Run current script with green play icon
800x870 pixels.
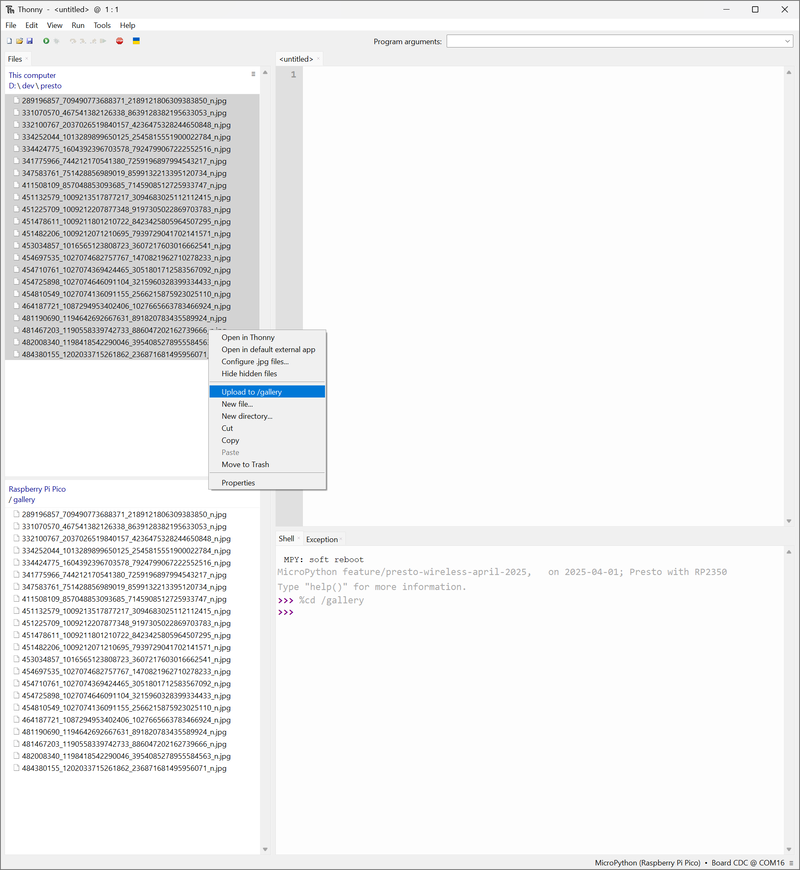[x=46, y=41]
